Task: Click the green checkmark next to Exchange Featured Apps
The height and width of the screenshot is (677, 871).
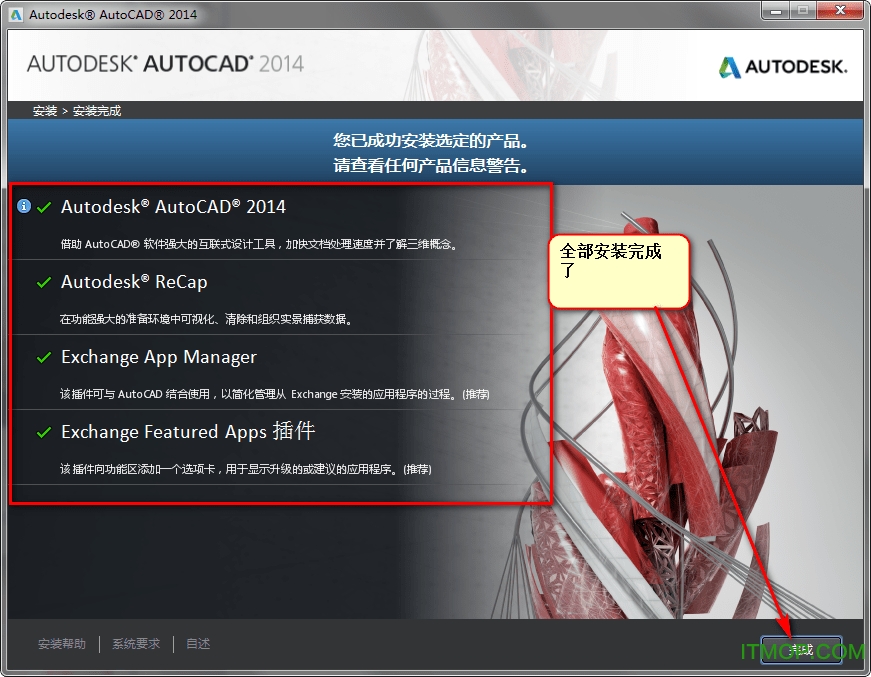Action: point(44,433)
